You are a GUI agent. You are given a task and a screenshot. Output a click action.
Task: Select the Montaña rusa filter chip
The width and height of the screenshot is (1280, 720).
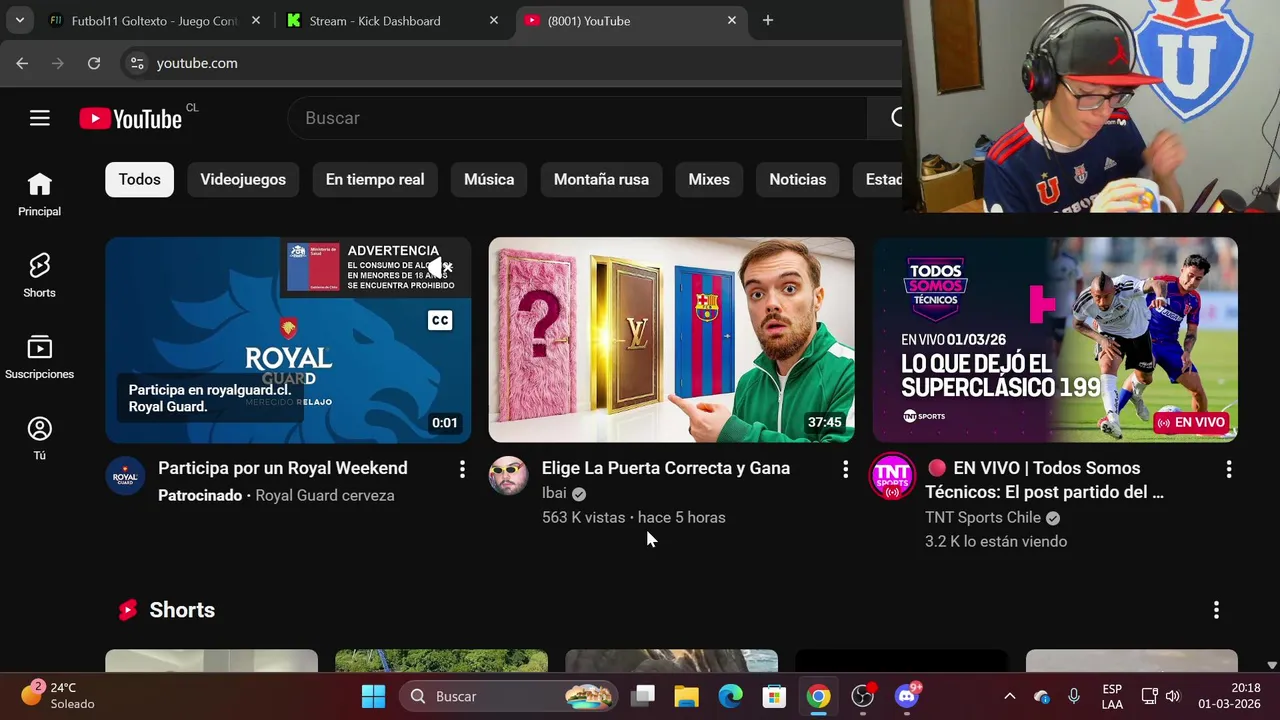(x=601, y=180)
